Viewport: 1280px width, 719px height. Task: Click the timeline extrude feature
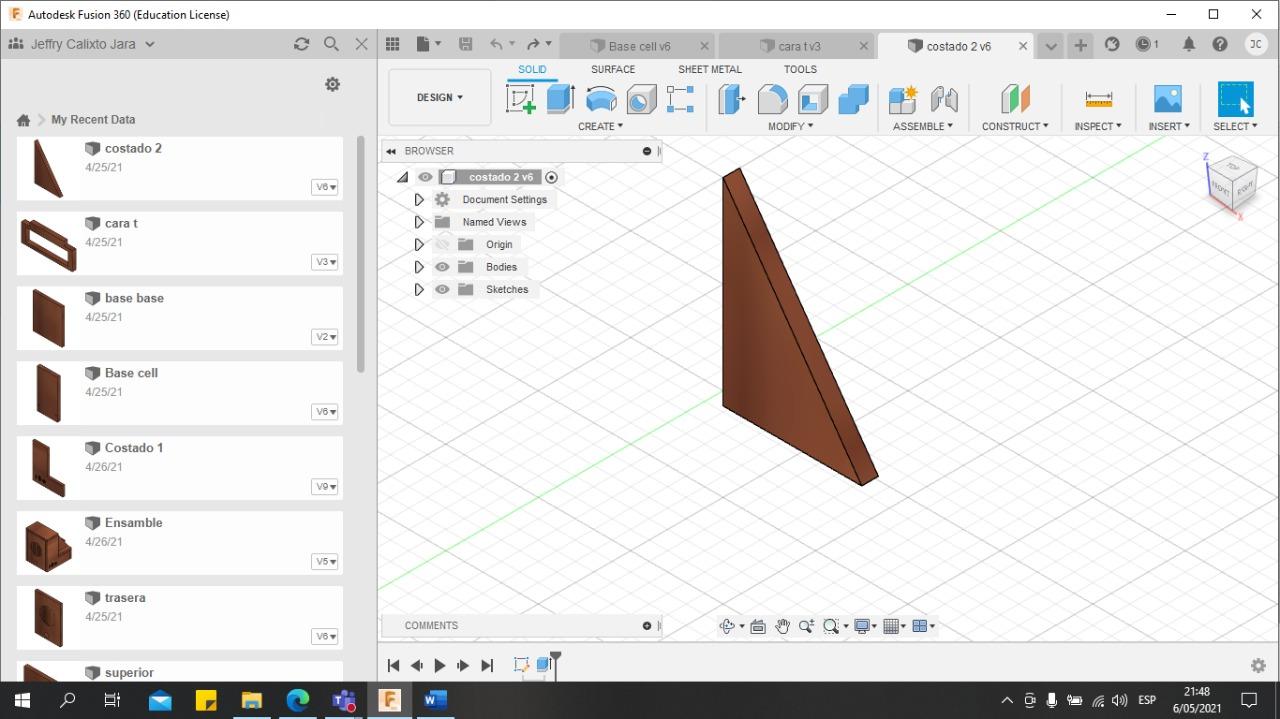(544, 664)
